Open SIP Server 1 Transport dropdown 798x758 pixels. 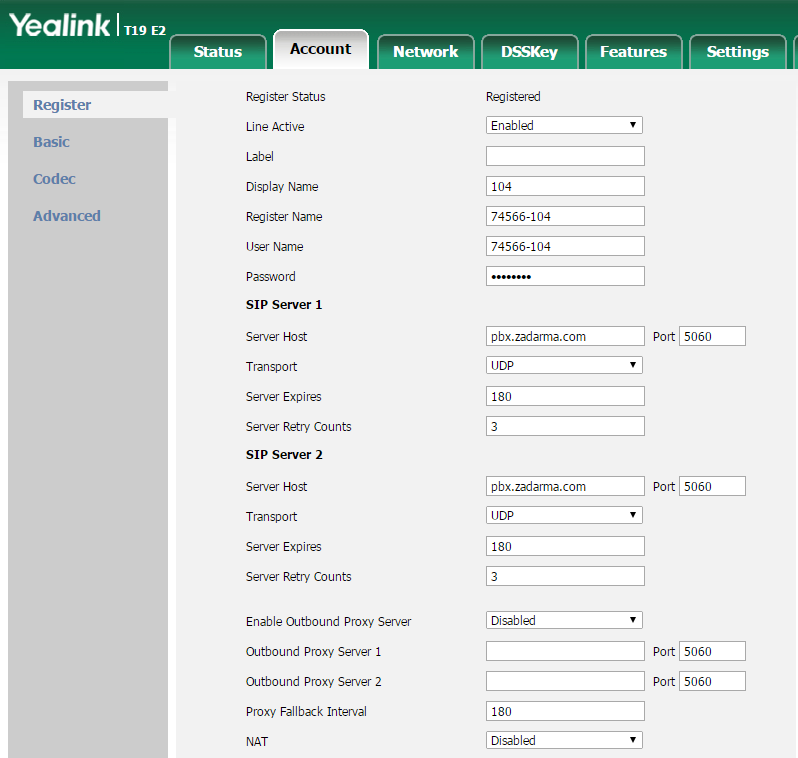[564, 366]
